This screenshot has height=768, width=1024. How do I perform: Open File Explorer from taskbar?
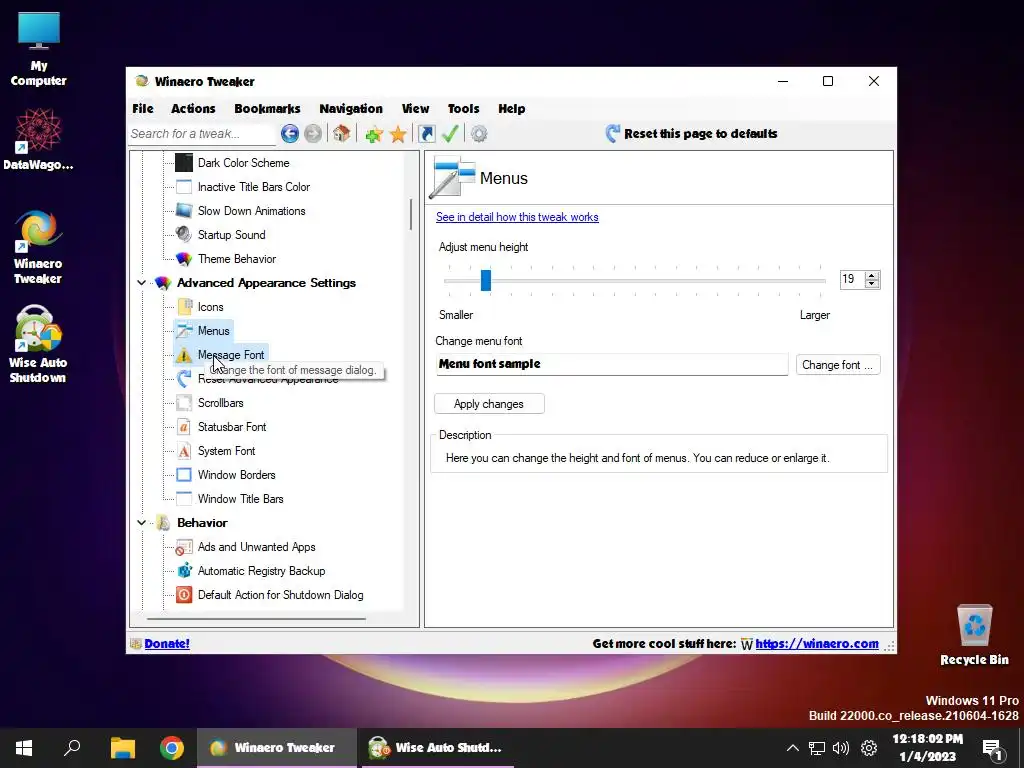click(122, 748)
